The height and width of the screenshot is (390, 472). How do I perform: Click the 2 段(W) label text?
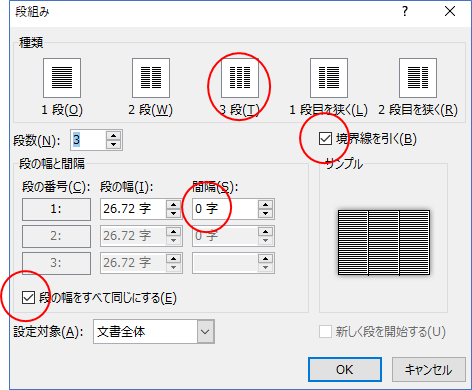151,110
